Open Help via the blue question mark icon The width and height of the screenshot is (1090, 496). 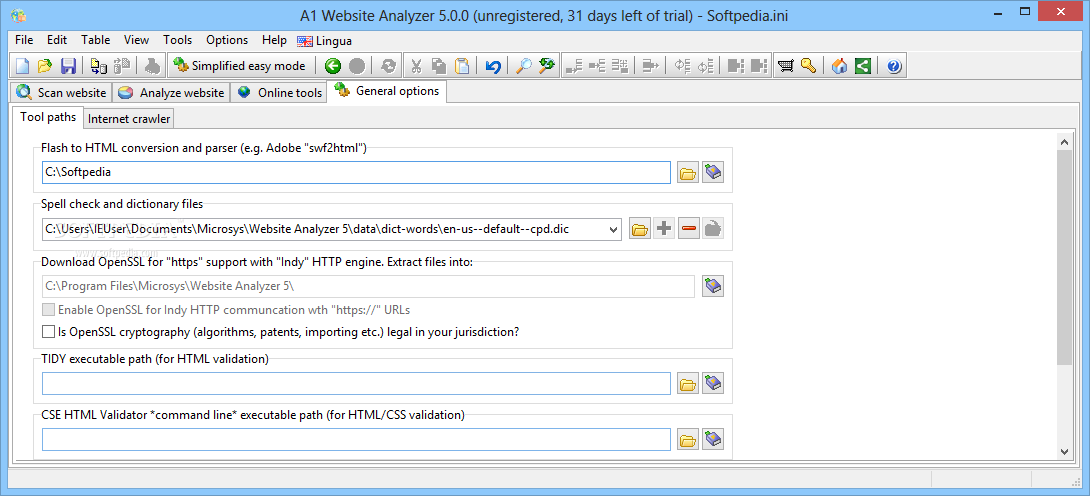click(894, 66)
